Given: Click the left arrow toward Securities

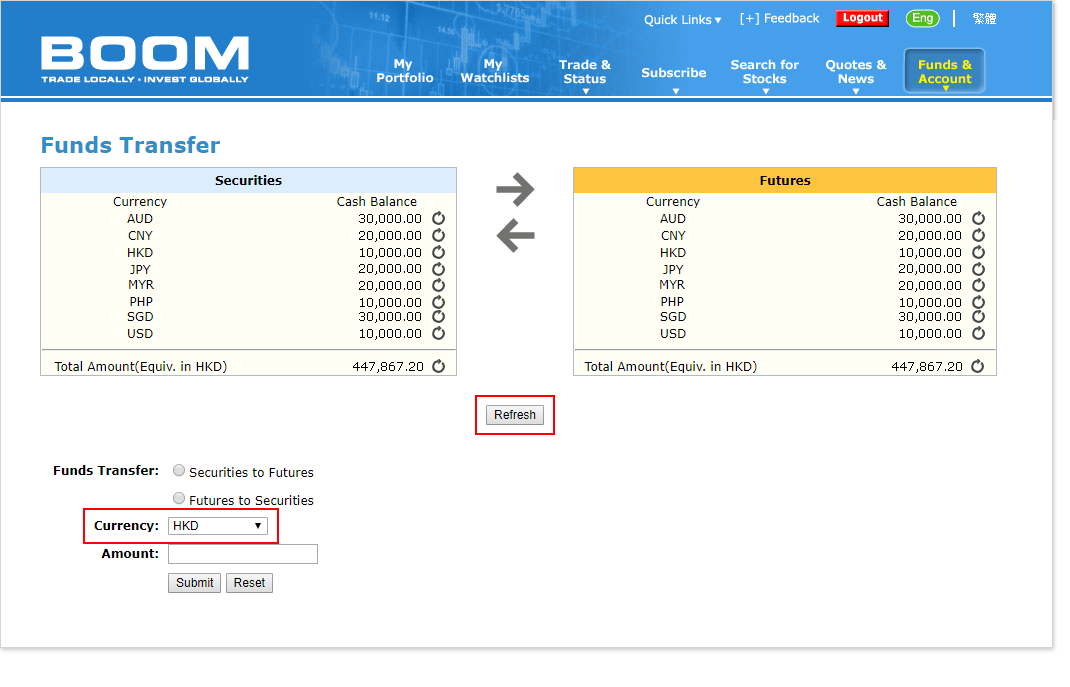Looking at the screenshot, I should click(515, 236).
